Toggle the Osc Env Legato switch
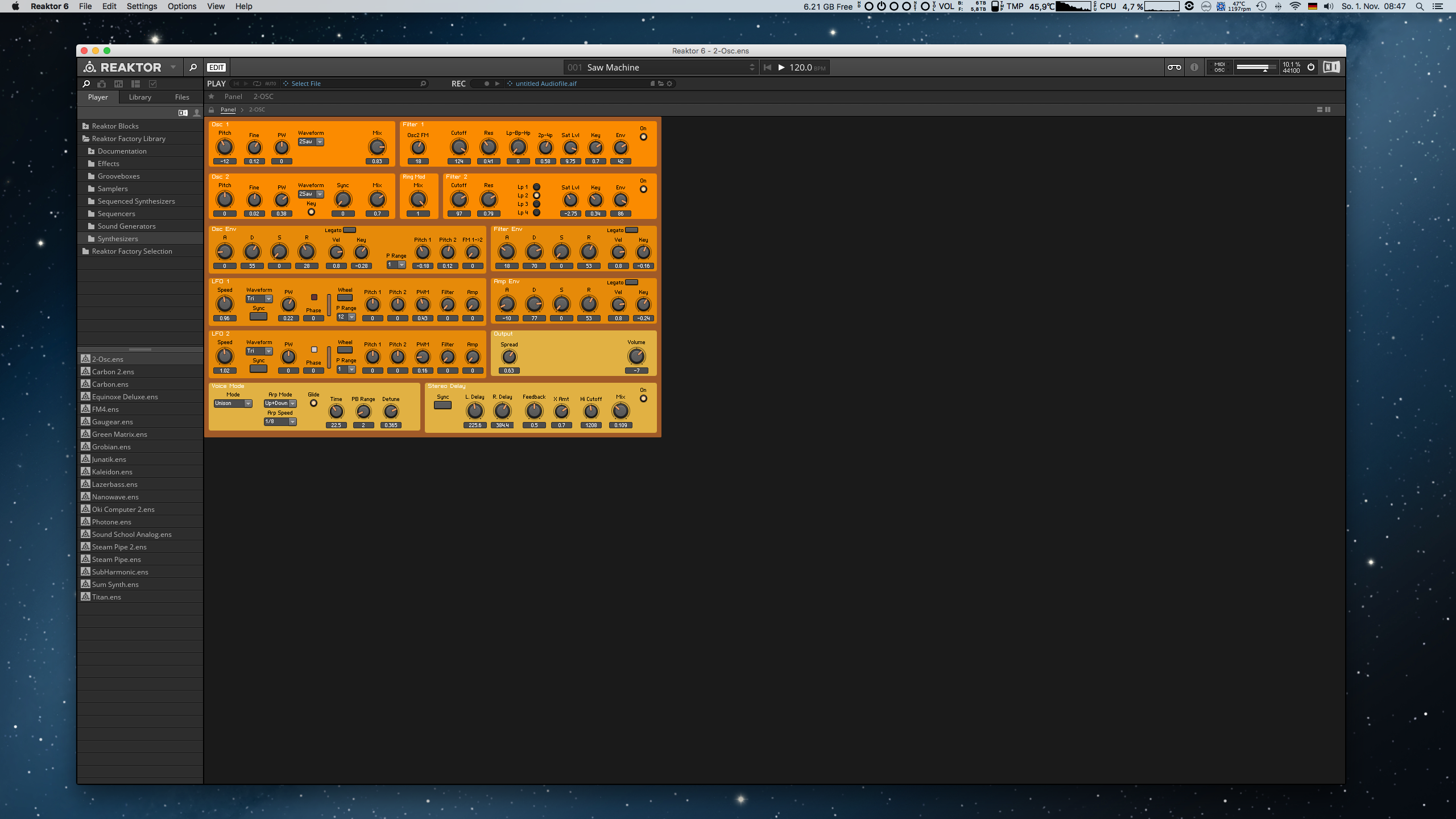 350,230
